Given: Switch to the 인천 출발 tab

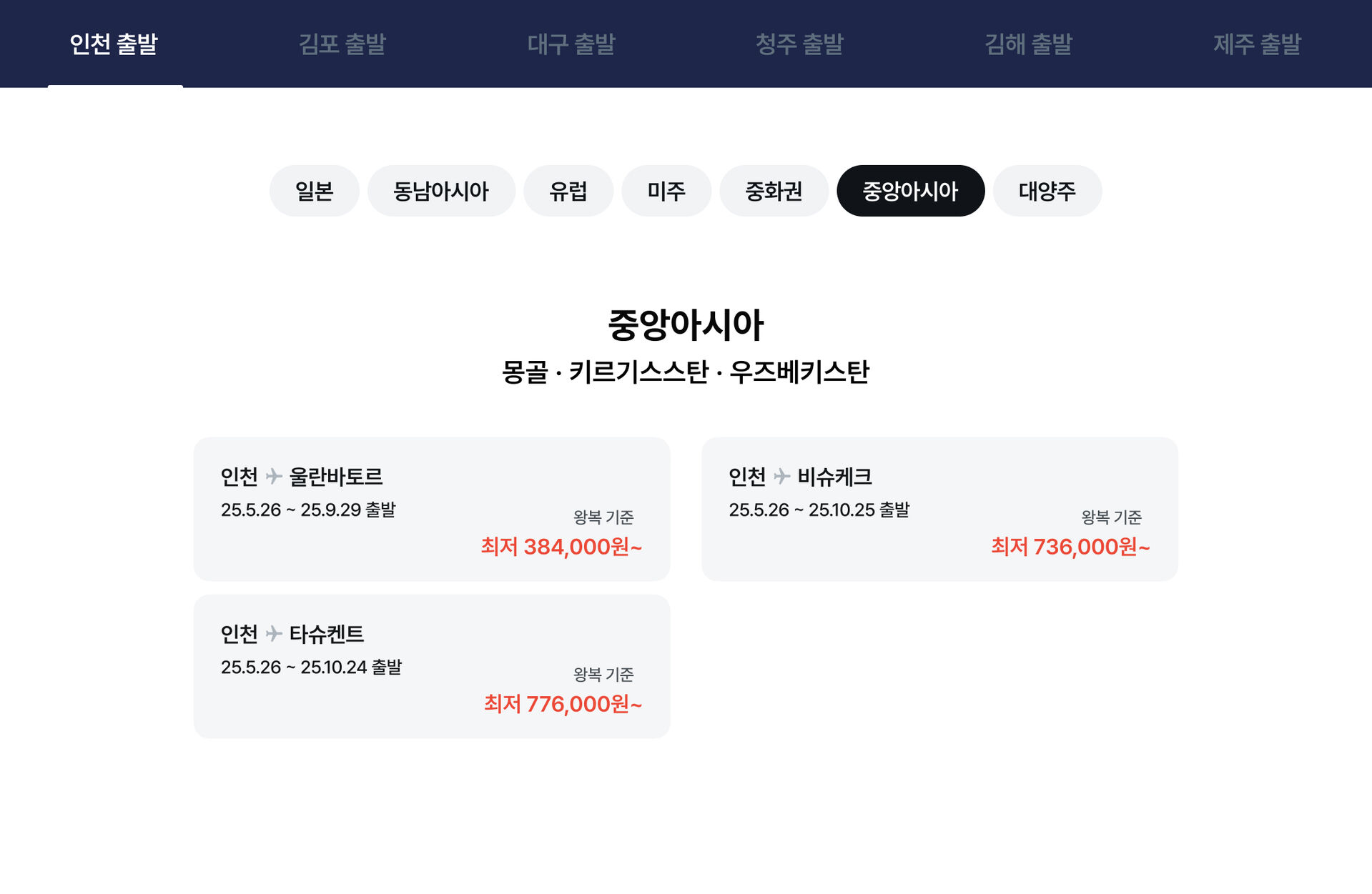Looking at the screenshot, I should pyautogui.click(x=114, y=44).
